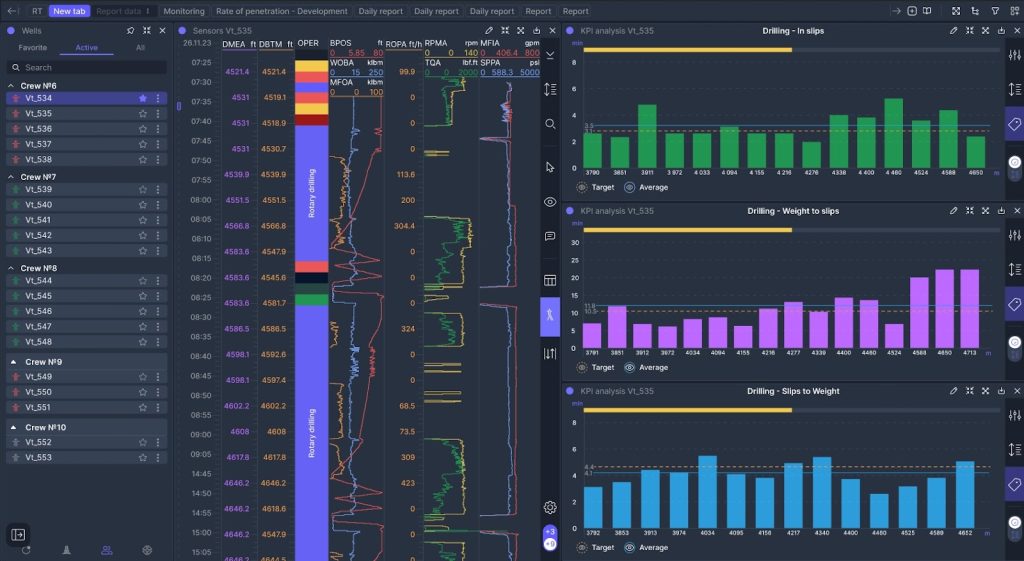
Task: Select the cursor pointer tool in the Sensors toolbar
Action: [x=550, y=167]
